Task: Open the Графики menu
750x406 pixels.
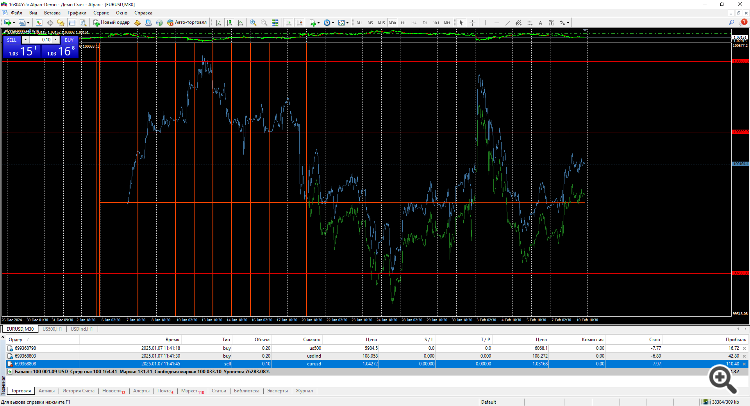Action: [x=77, y=13]
